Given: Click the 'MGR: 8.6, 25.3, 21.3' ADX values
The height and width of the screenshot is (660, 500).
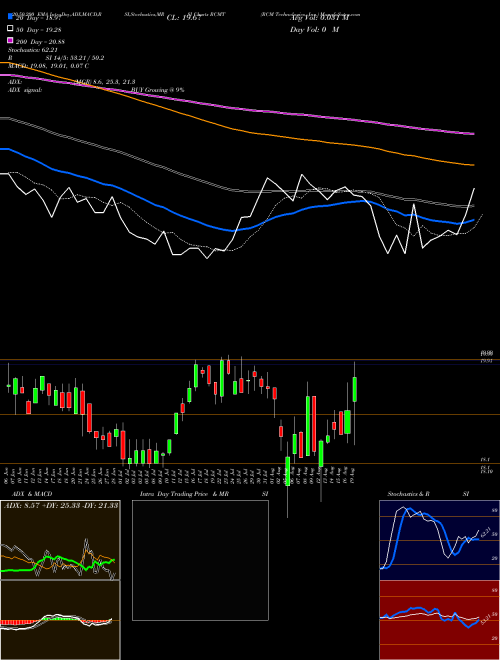Looking at the screenshot, I should (x=105, y=82).
